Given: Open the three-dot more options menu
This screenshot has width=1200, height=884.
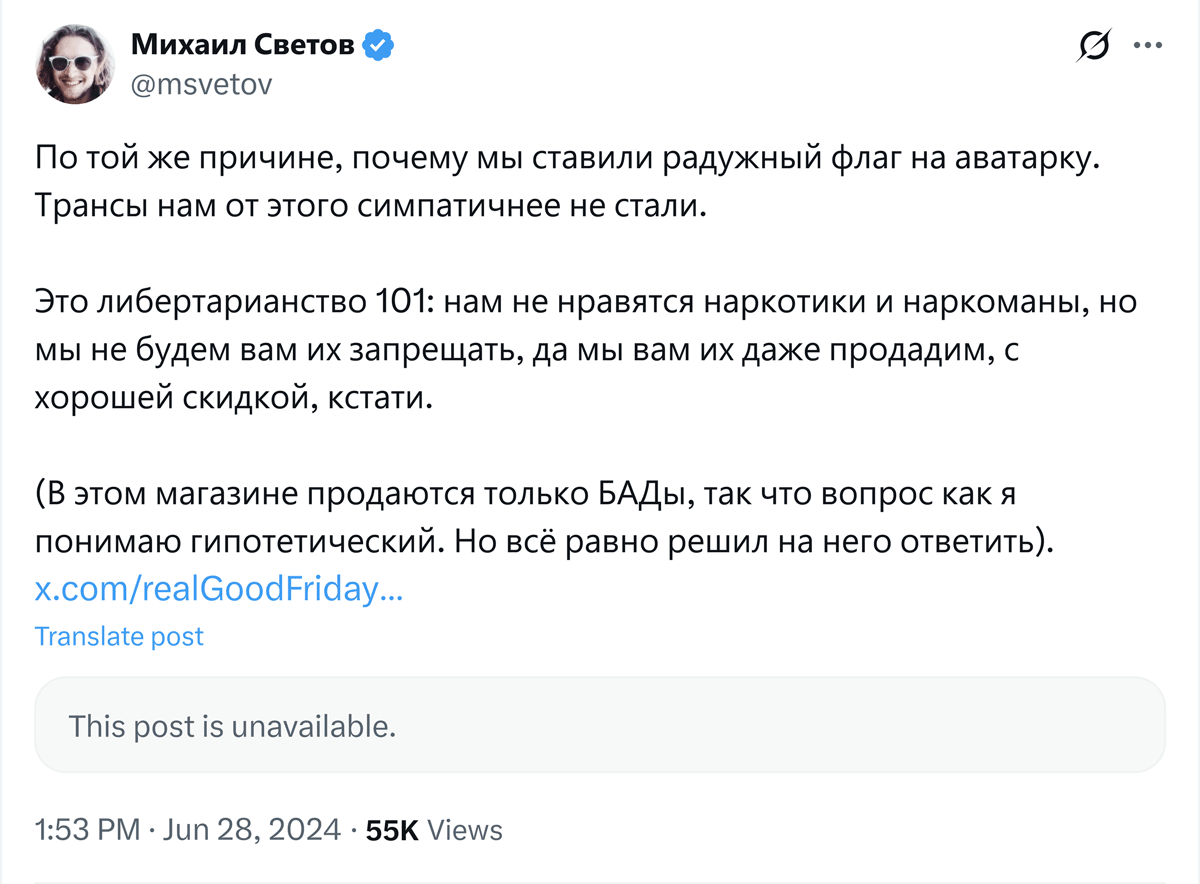Looking at the screenshot, I should click(1145, 46).
